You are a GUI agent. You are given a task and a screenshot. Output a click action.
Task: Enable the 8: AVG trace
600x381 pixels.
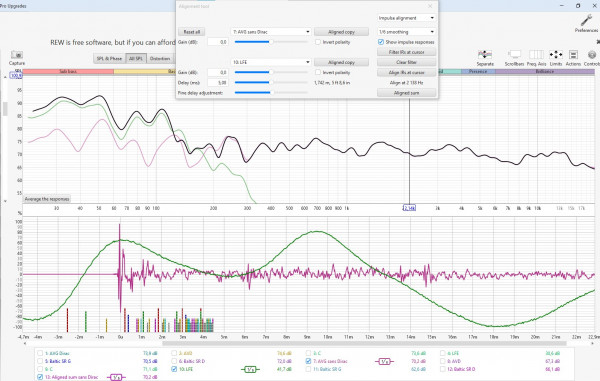(x=443, y=361)
